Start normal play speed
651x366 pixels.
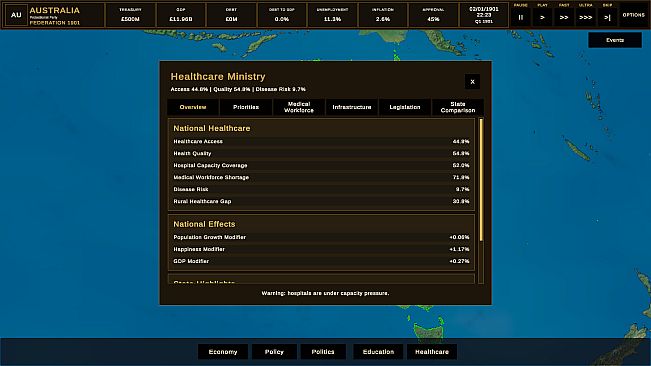point(542,17)
